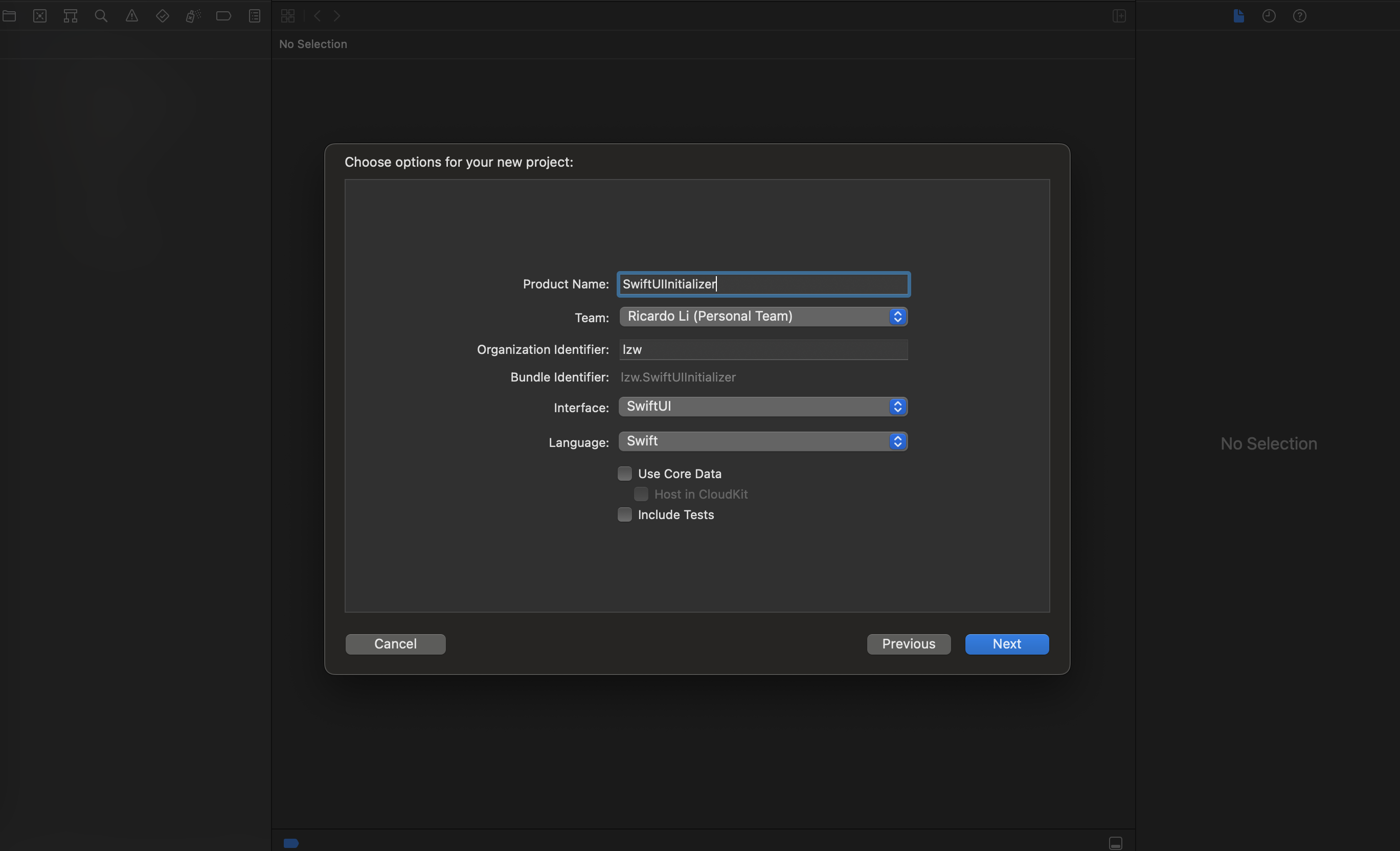Open the Project navigator folder icon
This screenshot has width=1400, height=851.
pos(9,16)
